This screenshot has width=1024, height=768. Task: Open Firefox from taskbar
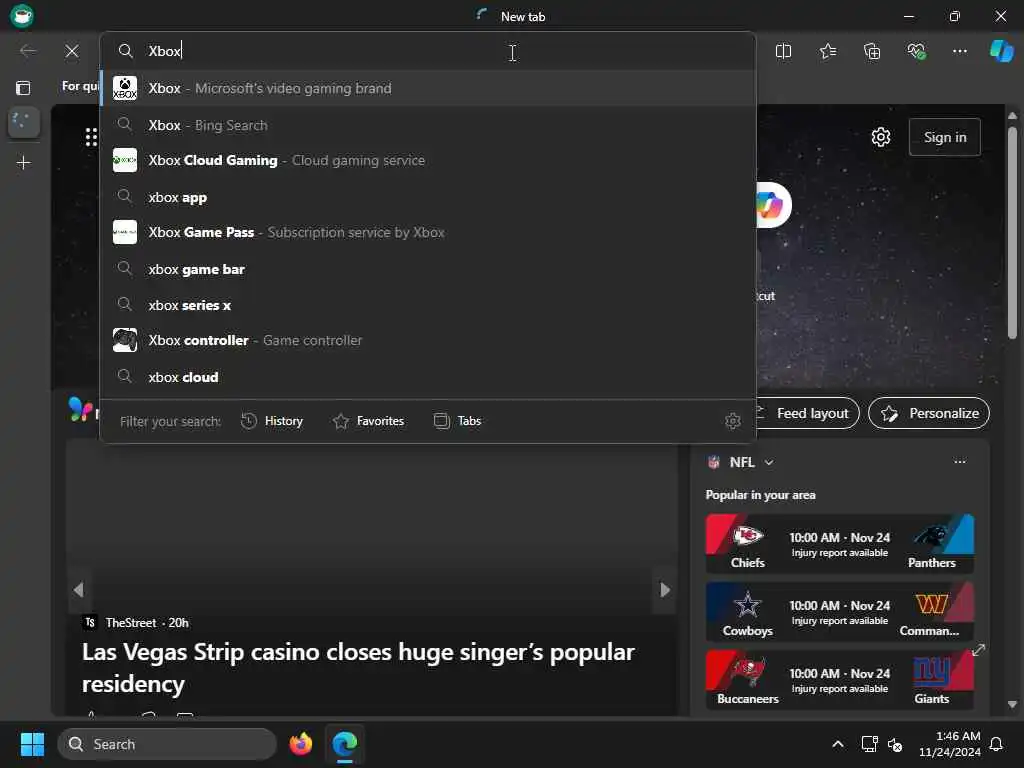click(x=300, y=744)
